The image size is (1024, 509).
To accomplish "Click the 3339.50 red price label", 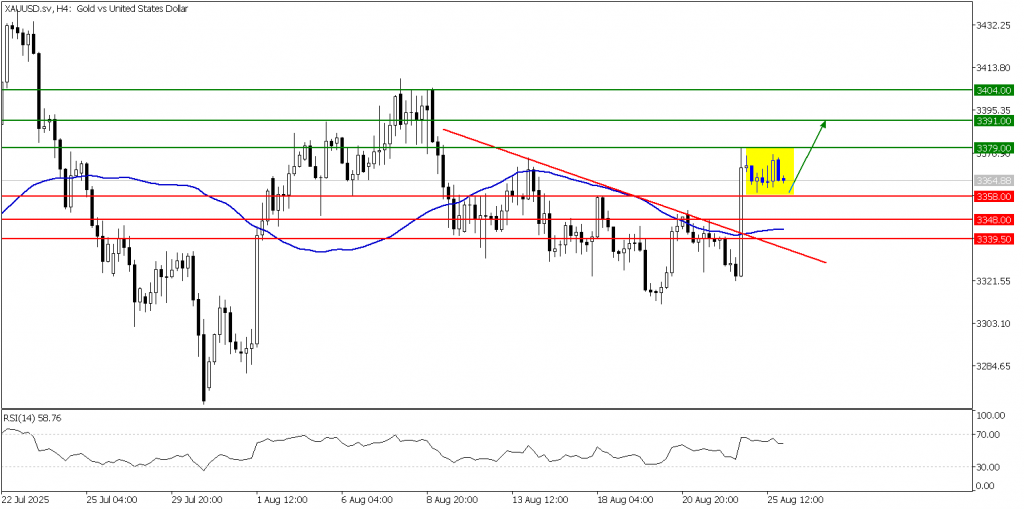I will [993, 239].
